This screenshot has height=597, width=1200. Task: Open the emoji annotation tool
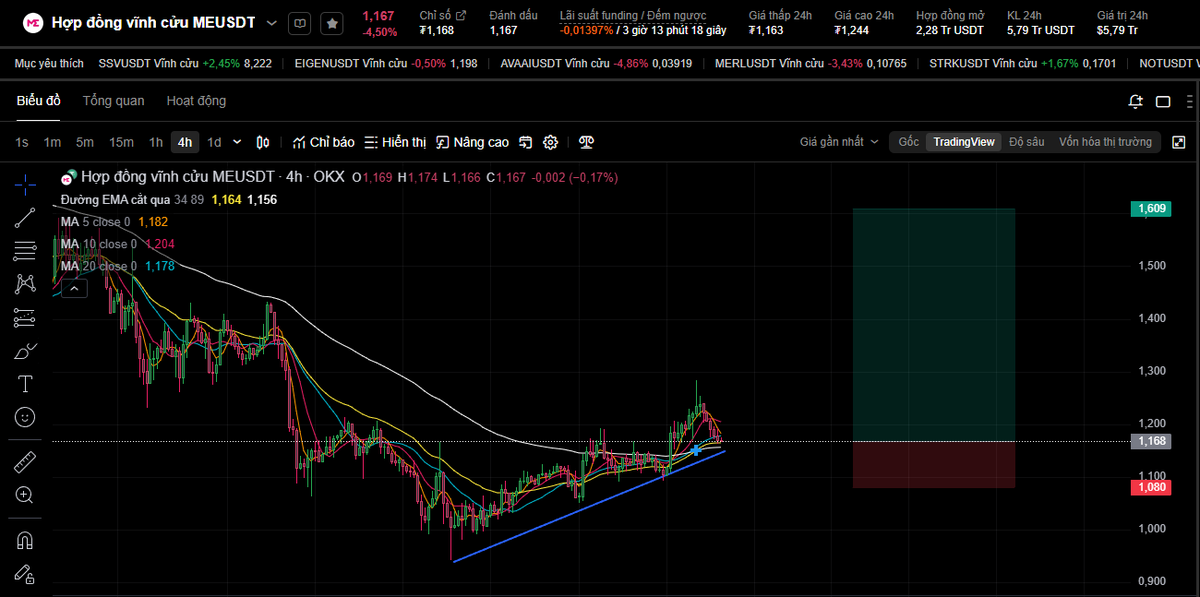(x=24, y=417)
